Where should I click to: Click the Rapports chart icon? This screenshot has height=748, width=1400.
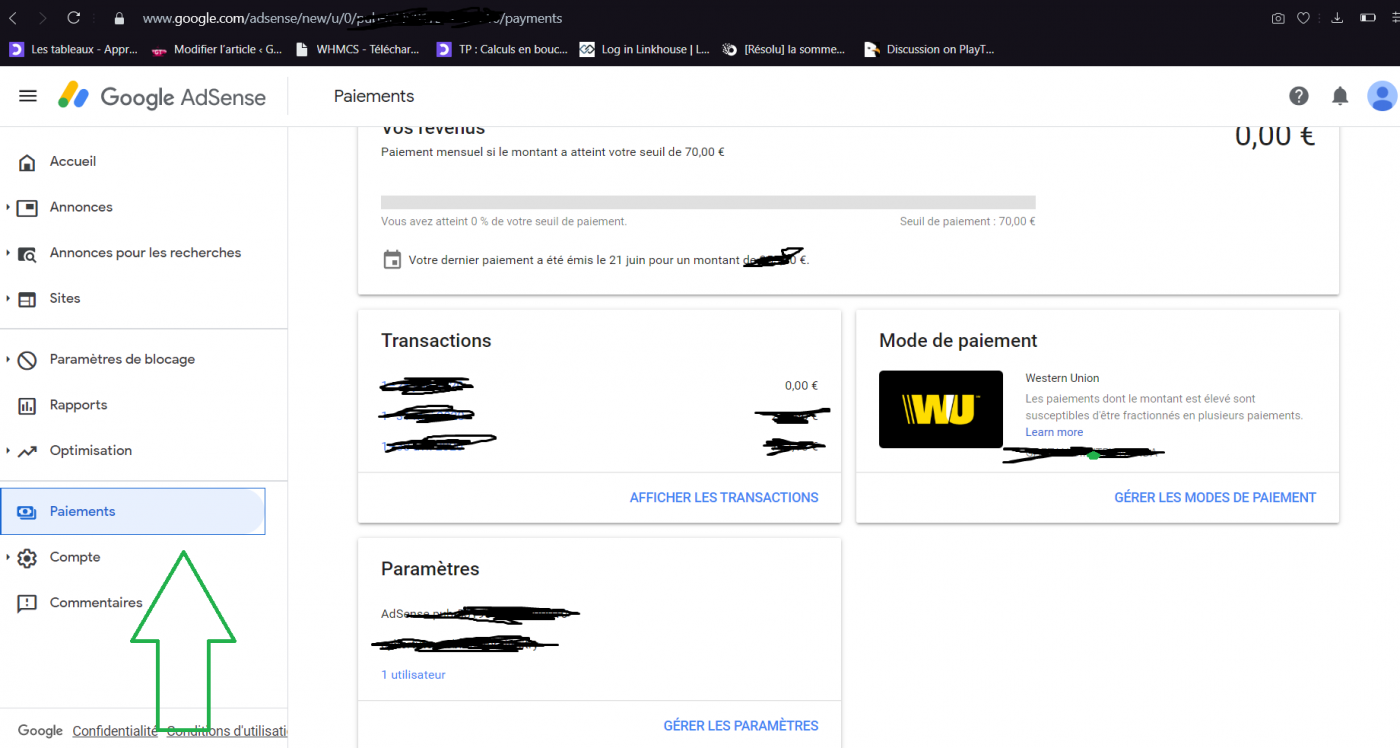coord(28,405)
